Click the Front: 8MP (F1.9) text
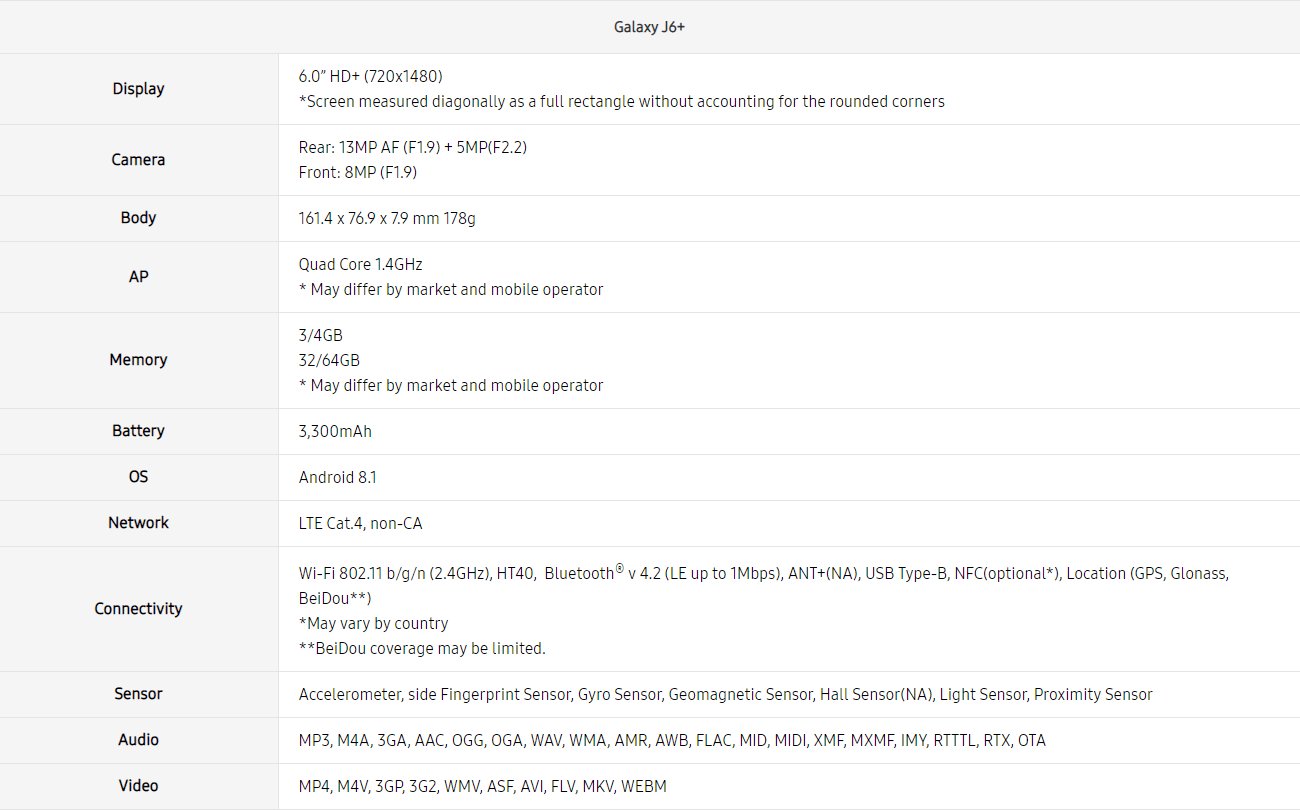1300x810 pixels. 357,172
